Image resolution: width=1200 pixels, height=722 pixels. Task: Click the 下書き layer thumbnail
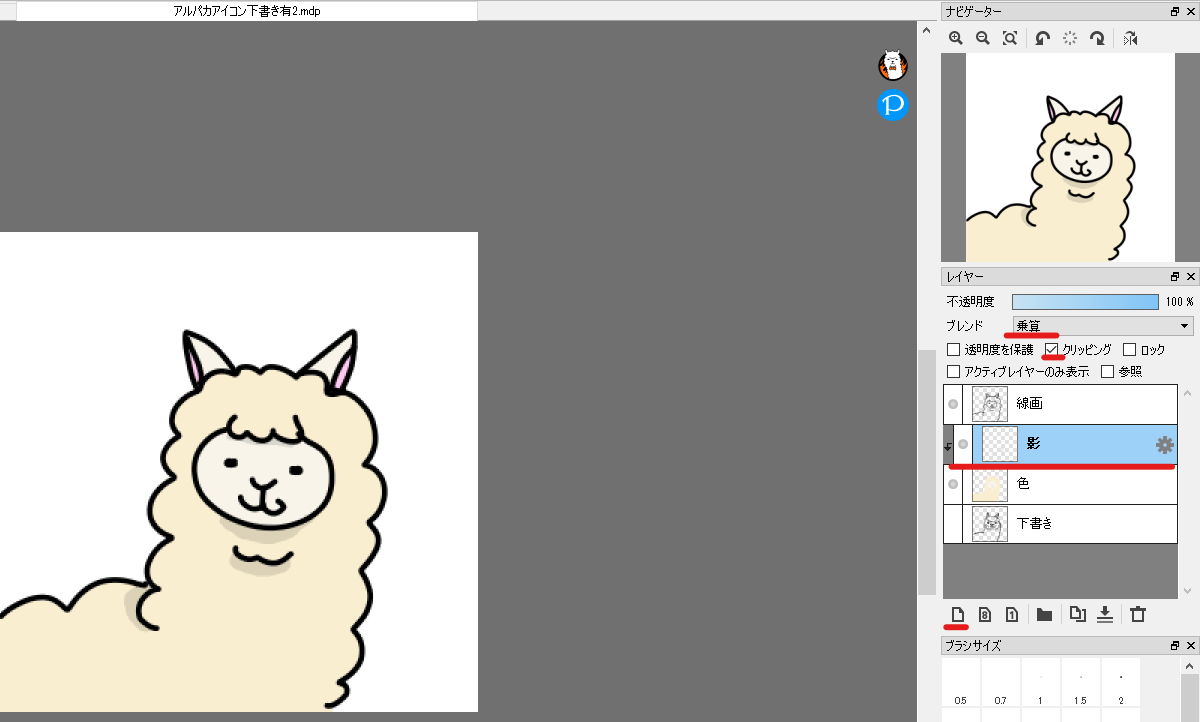point(990,524)
